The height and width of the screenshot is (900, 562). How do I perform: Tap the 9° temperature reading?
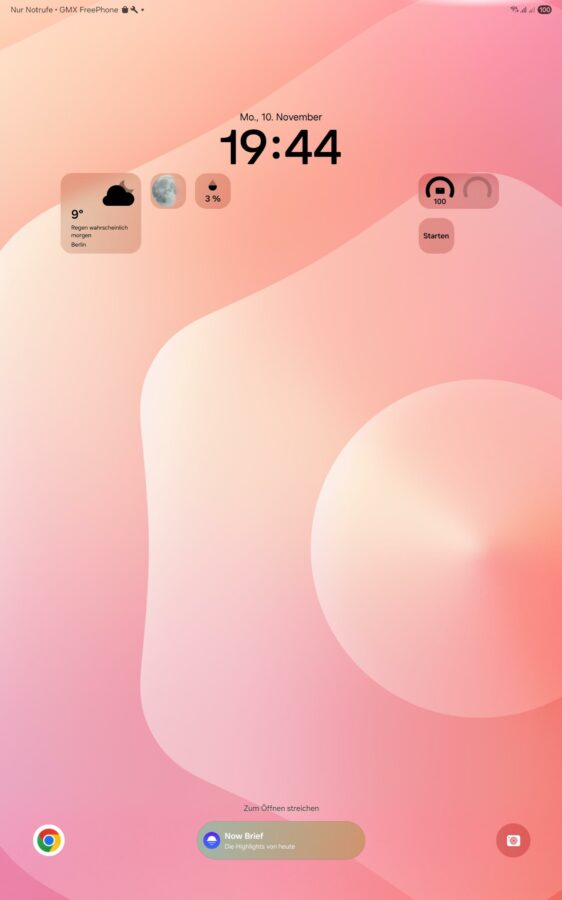pyautogui.click(x=77, y=215)
